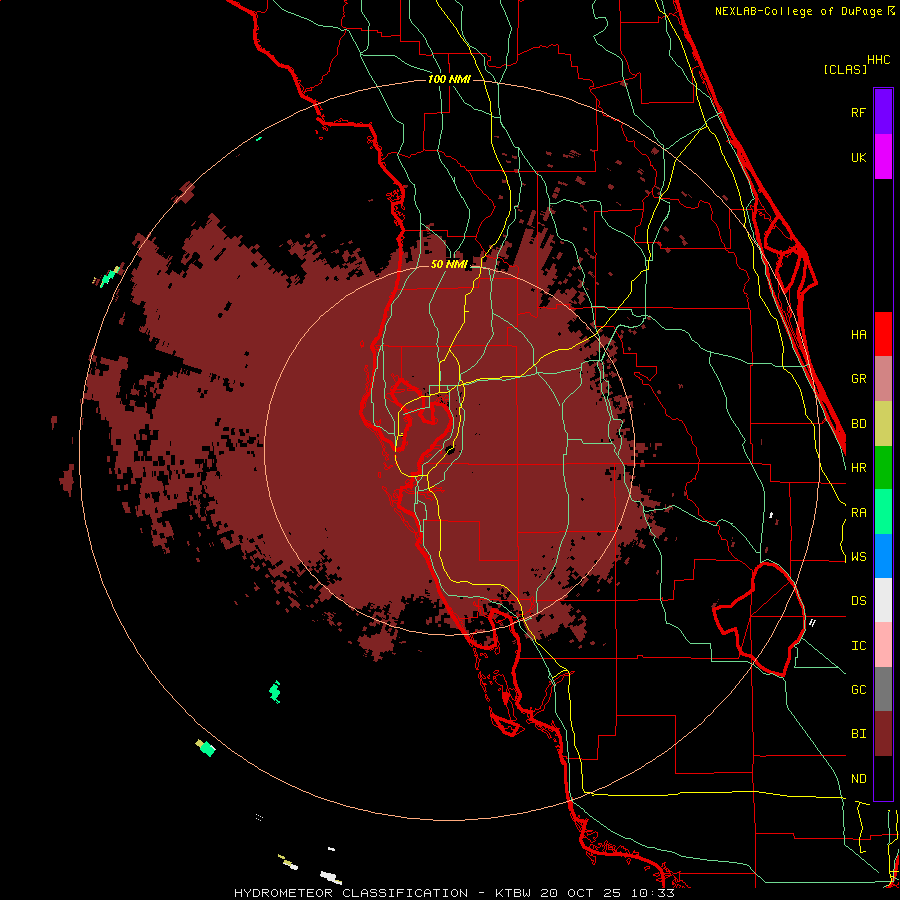Click the "BD" legend label
Screen dimensions: 900x900
pyautogui.click(x=858, y=424)
